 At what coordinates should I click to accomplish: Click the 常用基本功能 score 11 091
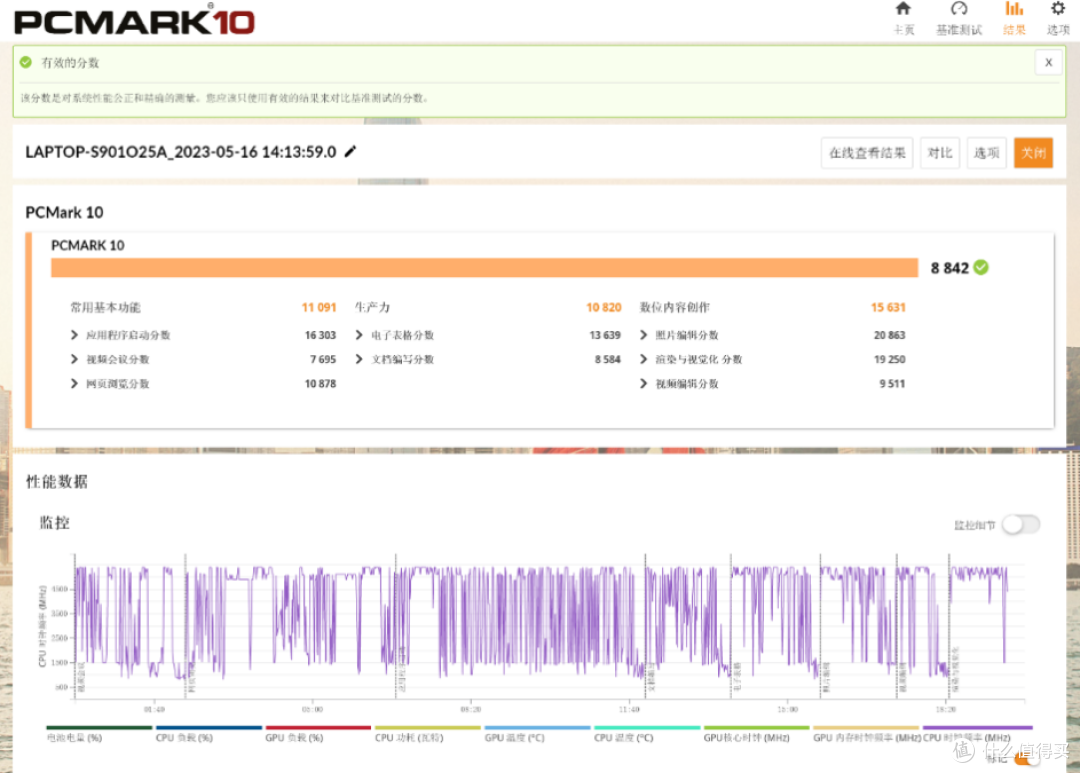coord(319,307)
